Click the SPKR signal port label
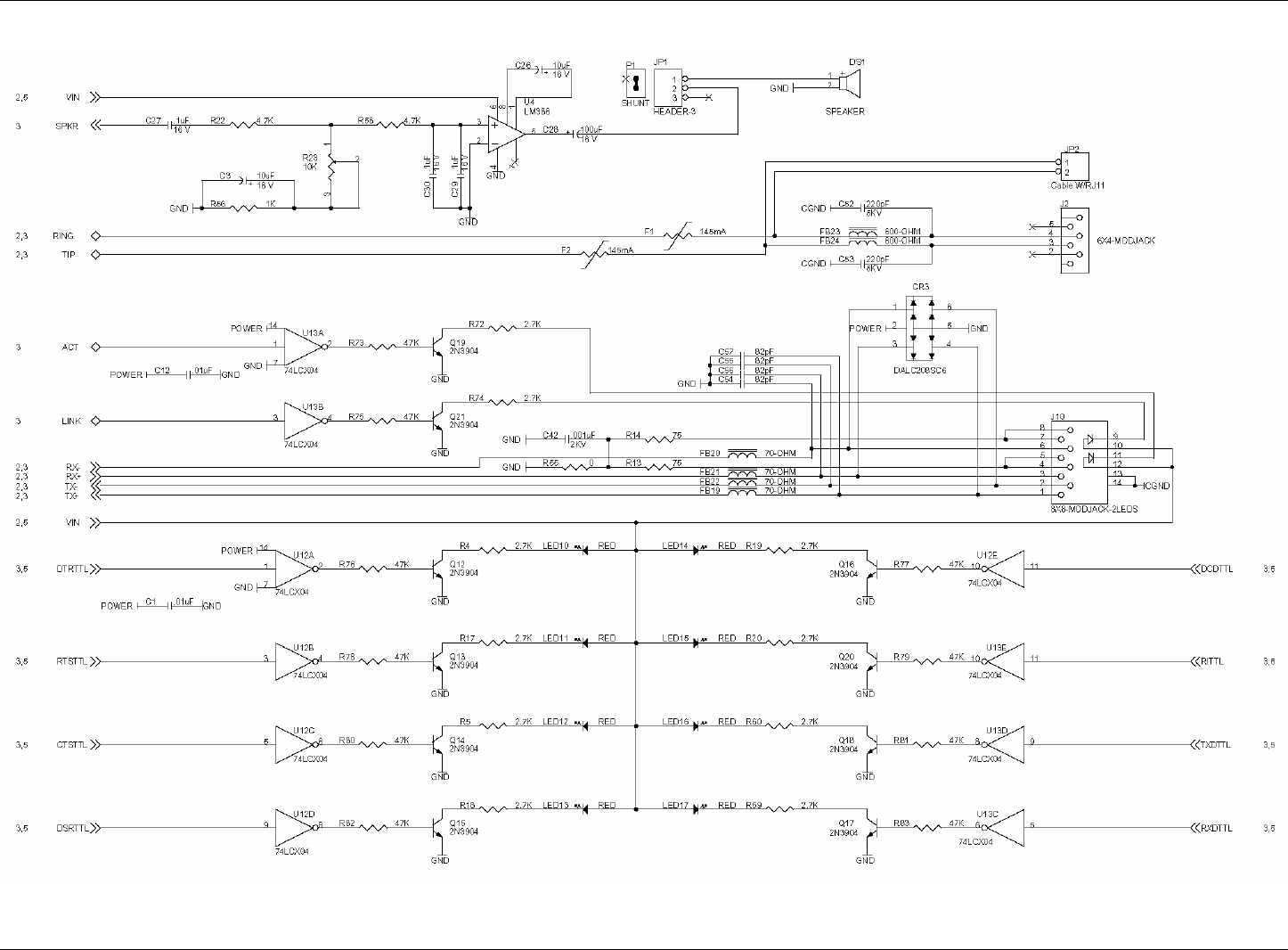The width and height of the screenshot is (1288, 950). 67,127
